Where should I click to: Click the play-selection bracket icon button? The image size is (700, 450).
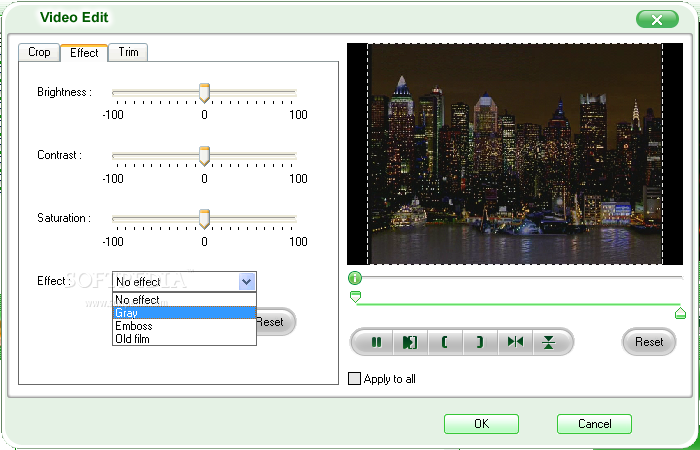click(410, 342)
